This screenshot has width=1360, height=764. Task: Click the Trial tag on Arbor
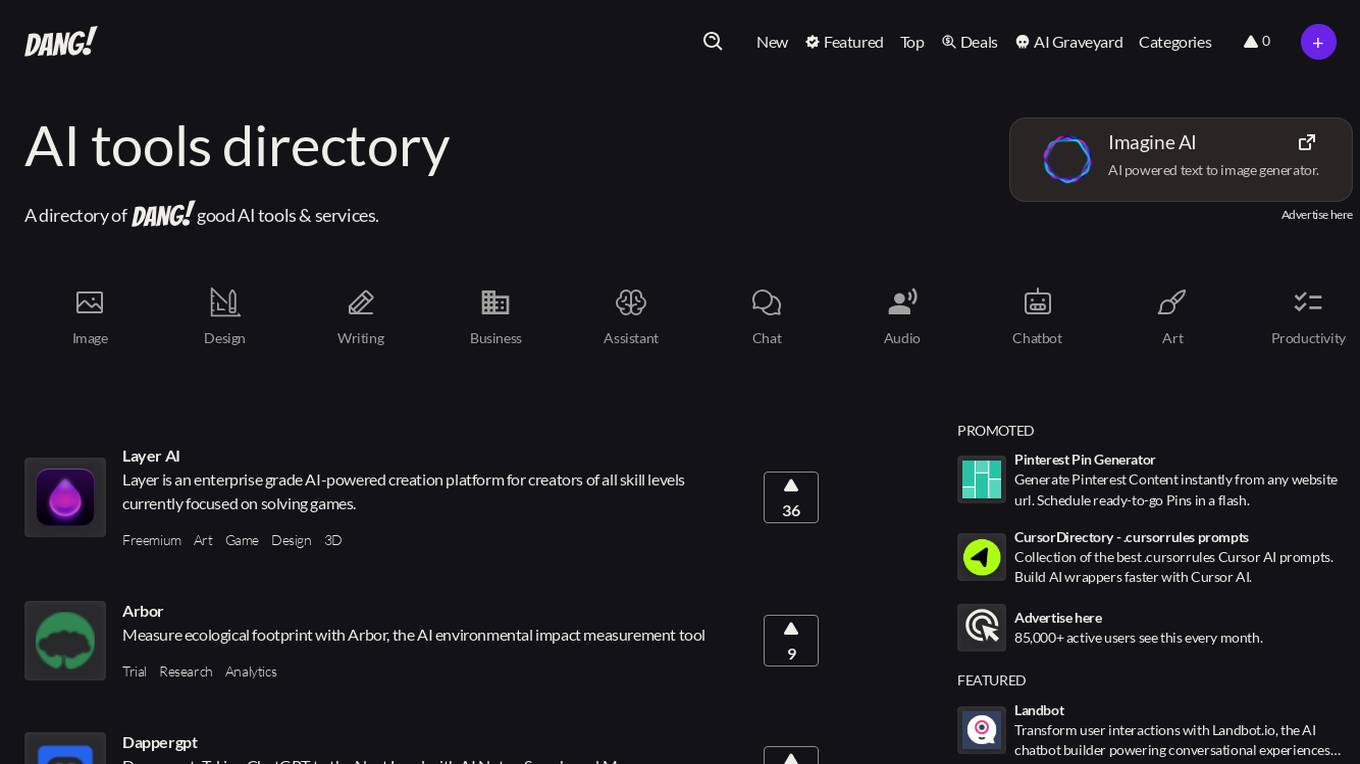click(134, 672)
